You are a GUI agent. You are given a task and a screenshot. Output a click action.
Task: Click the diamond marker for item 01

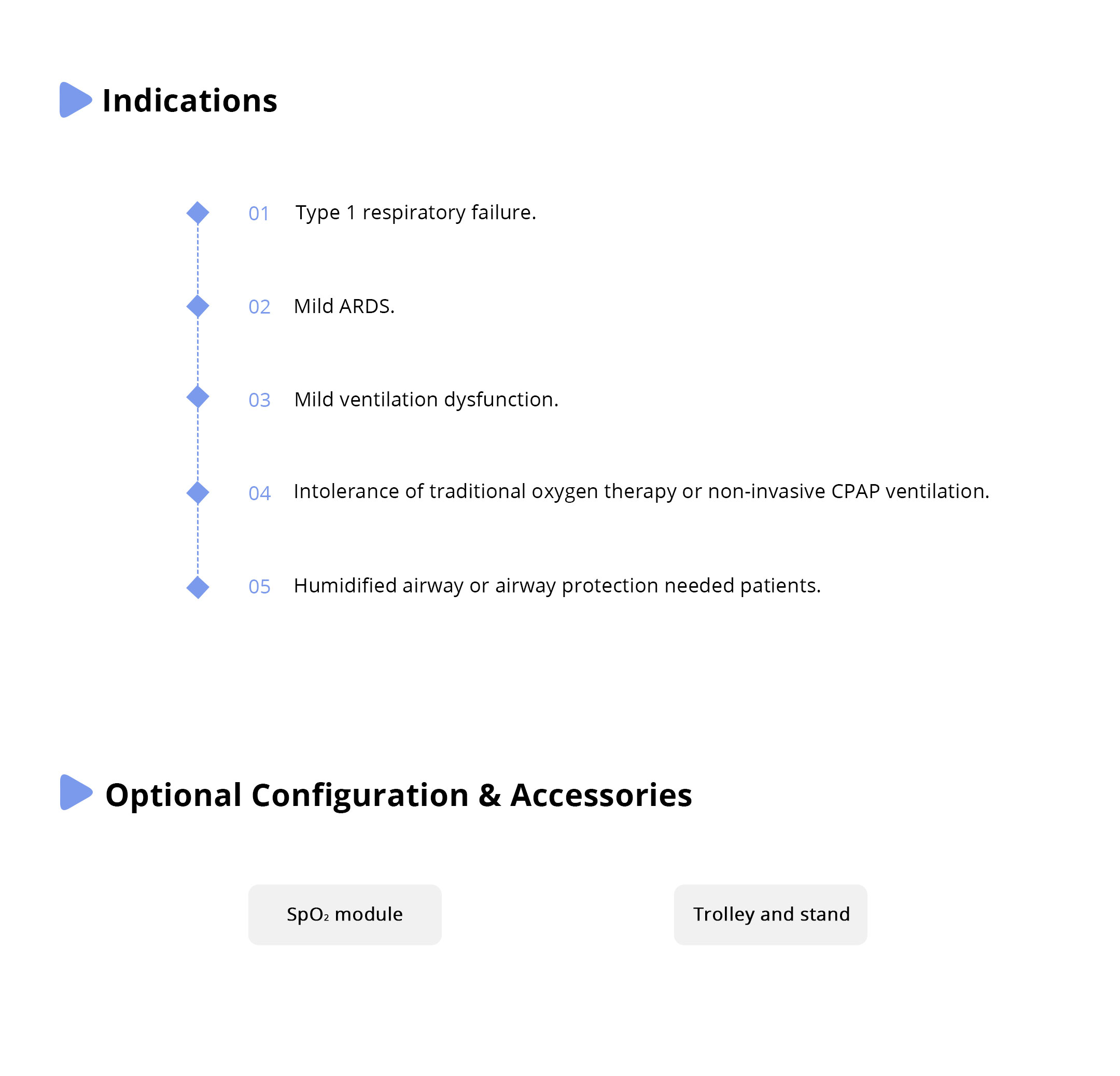[198, 213]
